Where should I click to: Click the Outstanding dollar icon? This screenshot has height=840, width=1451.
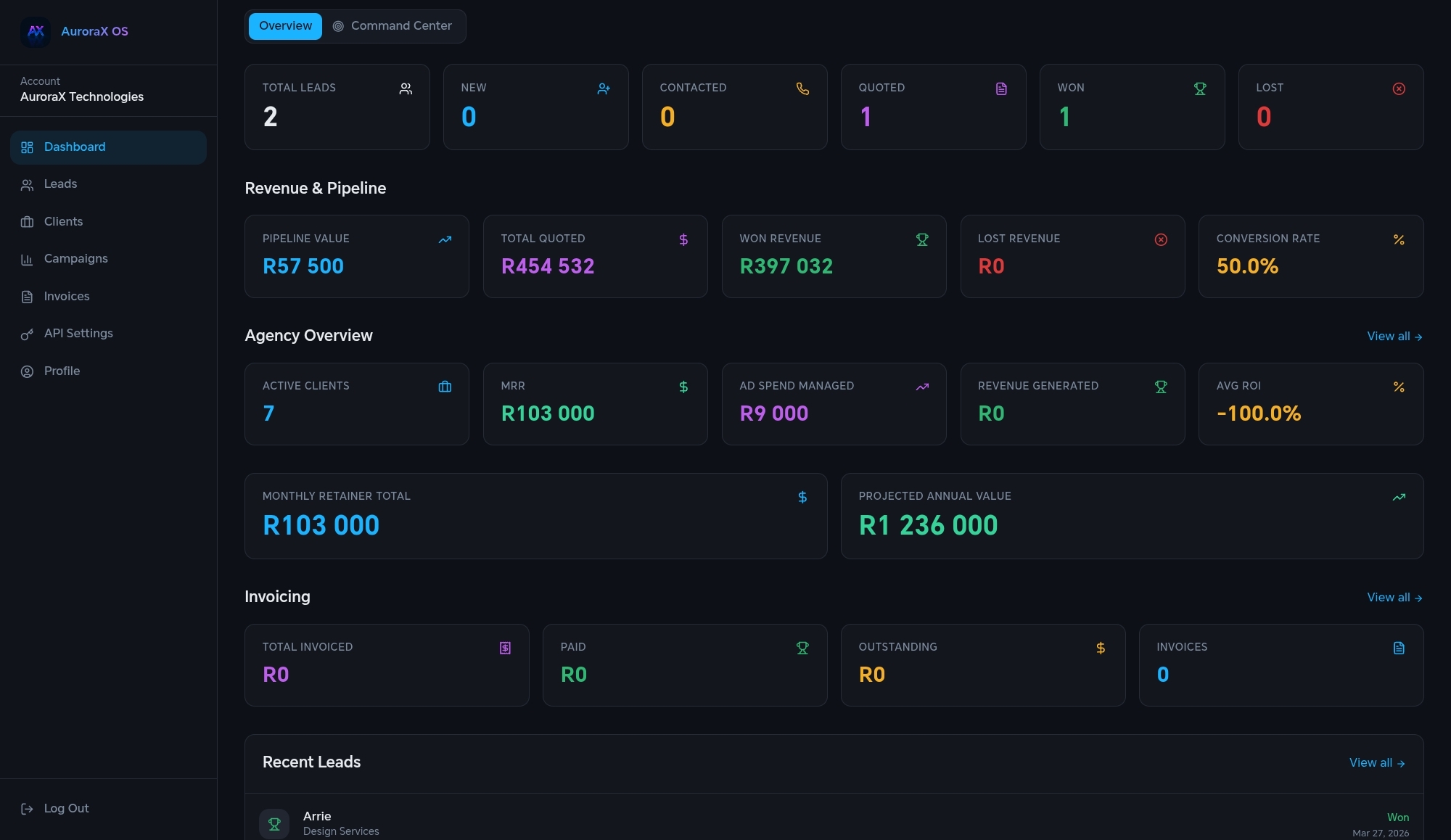[1101, 648]
